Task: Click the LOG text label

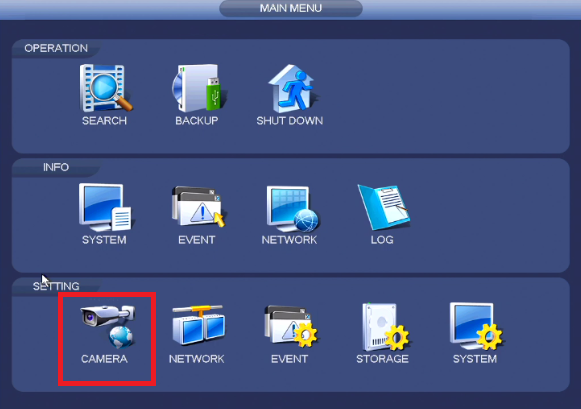Action: pos(382,240)
